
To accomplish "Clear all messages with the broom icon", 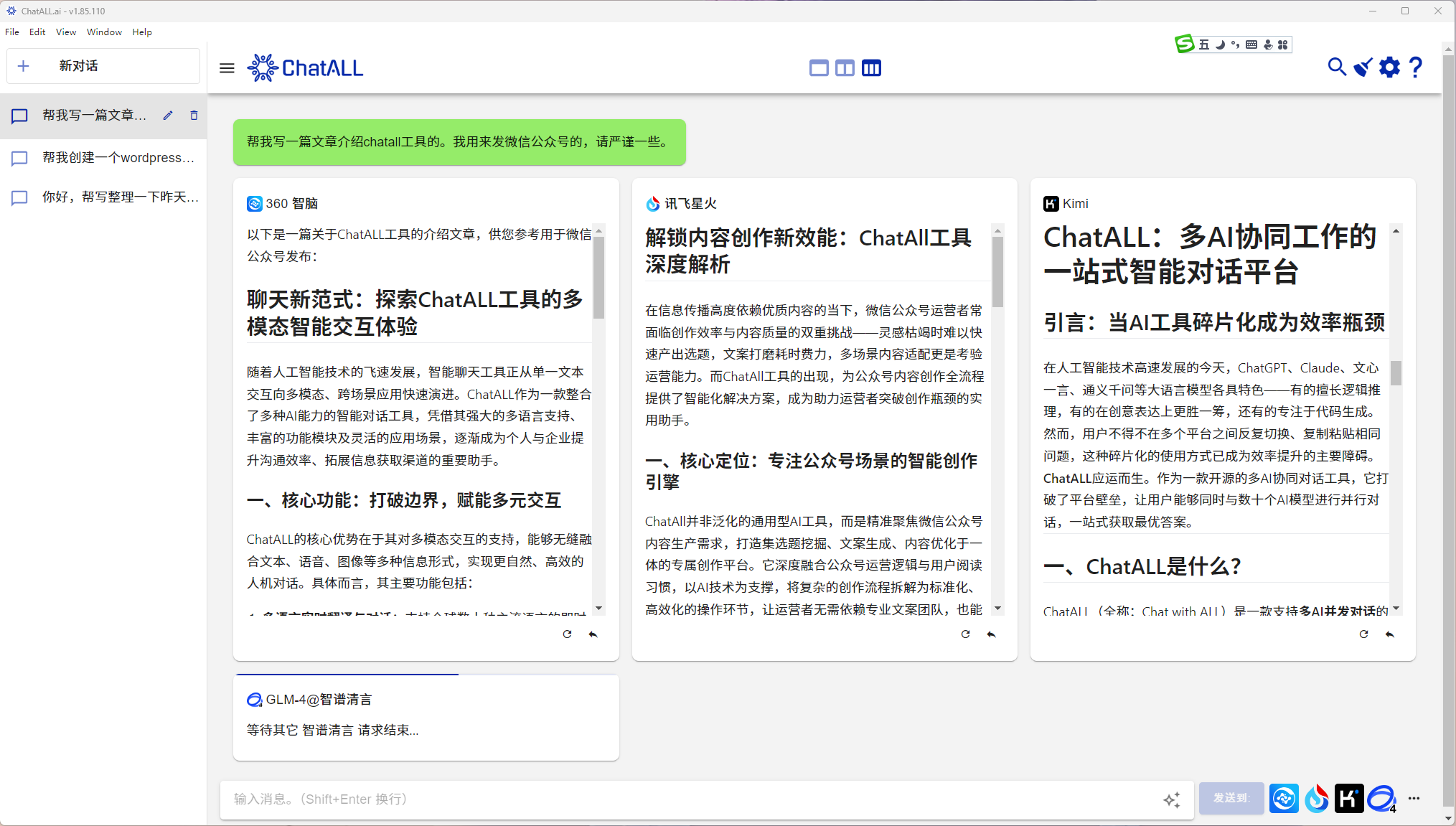I will pos(1363,67).
